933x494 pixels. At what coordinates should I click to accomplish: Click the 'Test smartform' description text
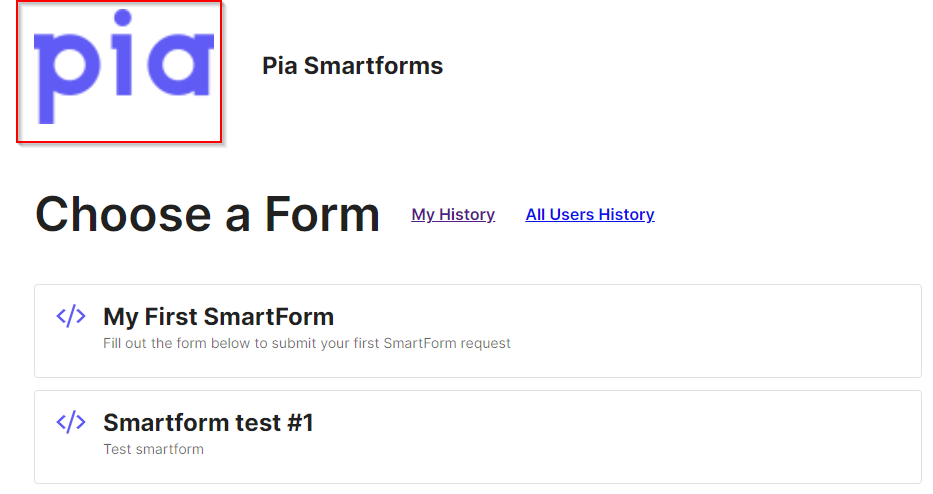[x=154, y=449]
